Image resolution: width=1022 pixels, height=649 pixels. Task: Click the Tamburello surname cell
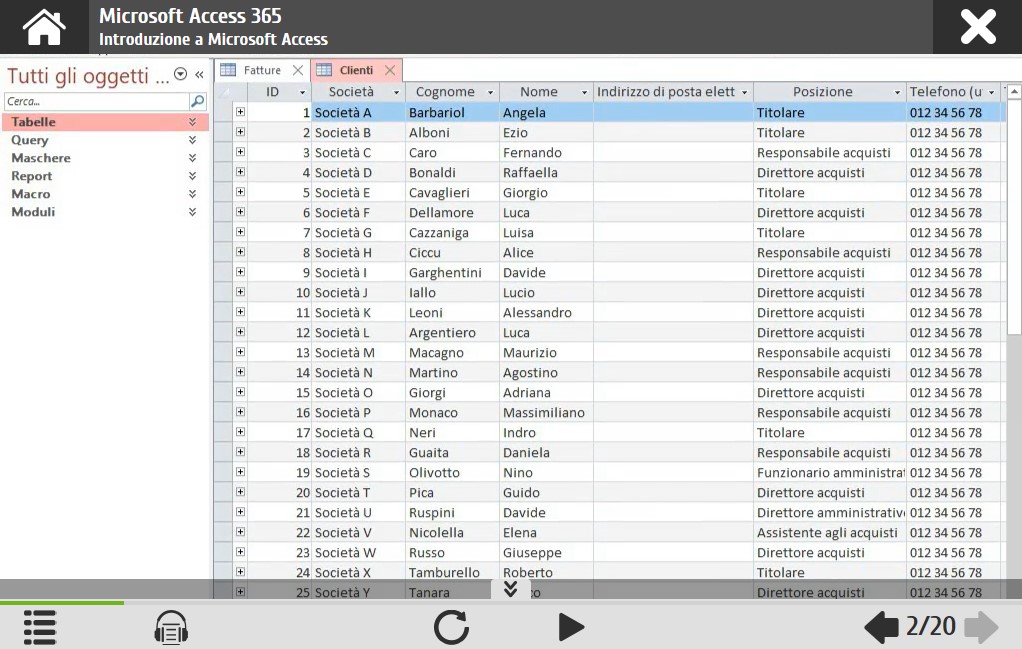[452, 573]
